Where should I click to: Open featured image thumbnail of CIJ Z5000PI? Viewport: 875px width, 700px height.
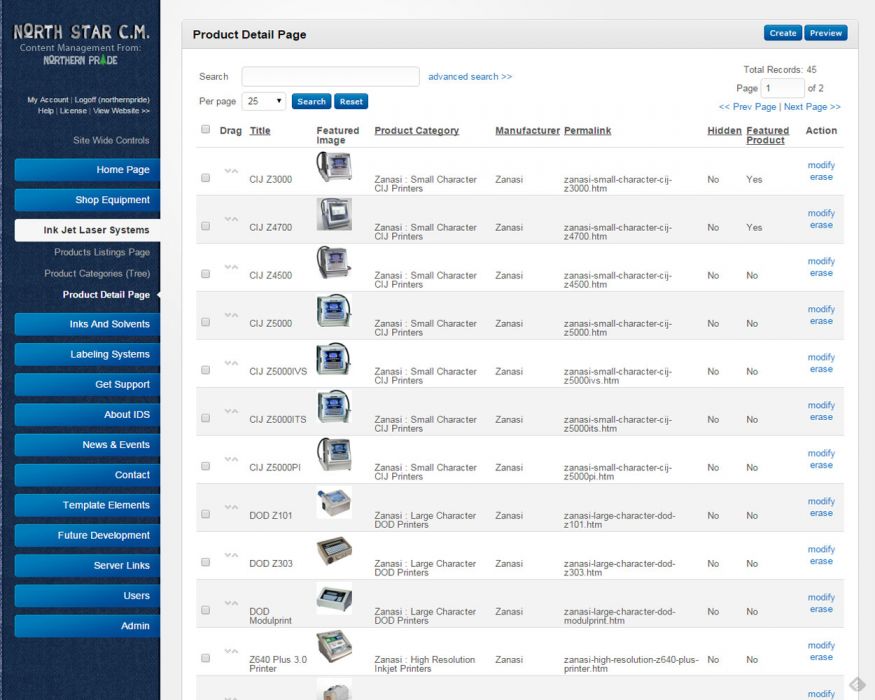(334, 454)
